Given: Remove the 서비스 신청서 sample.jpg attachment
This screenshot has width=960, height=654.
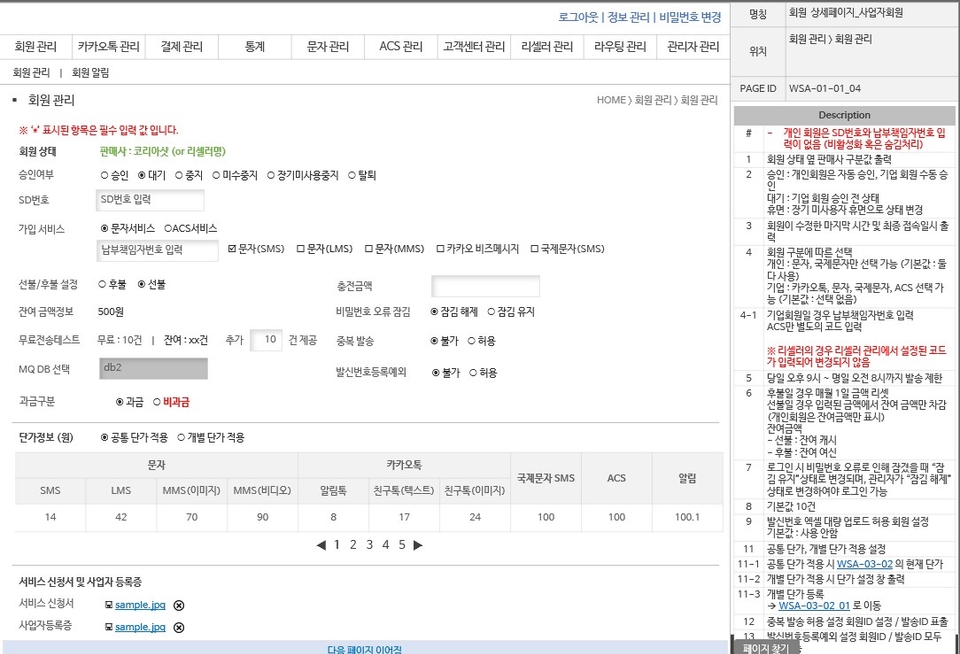Looking at the screenshot, I should click(179, 605).
